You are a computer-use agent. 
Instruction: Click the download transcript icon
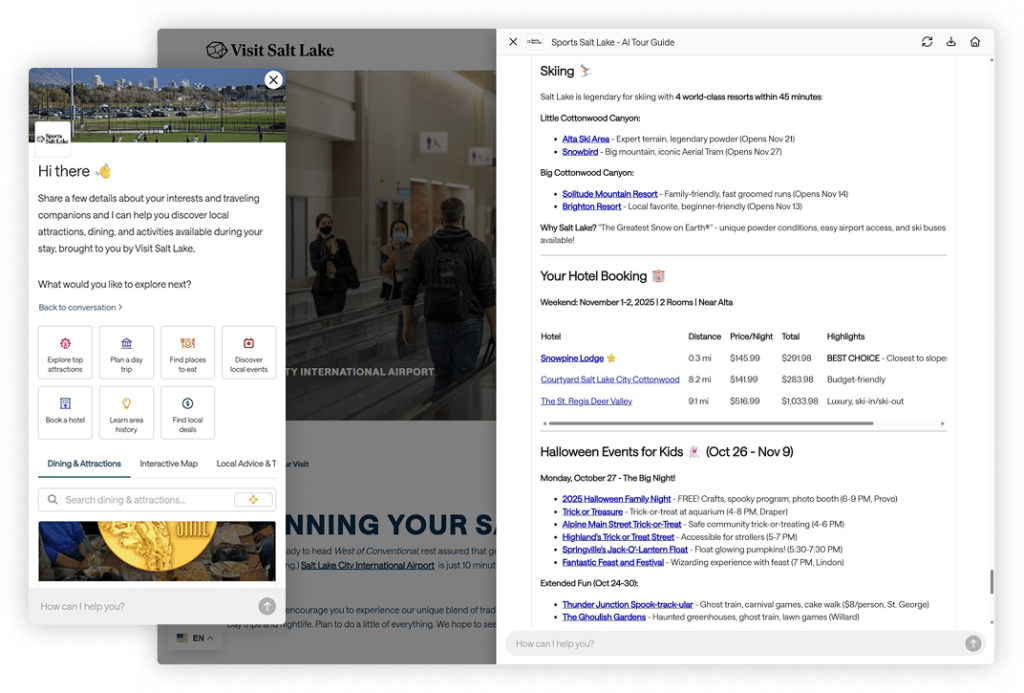pyautogui.click(x=951, y=42)
